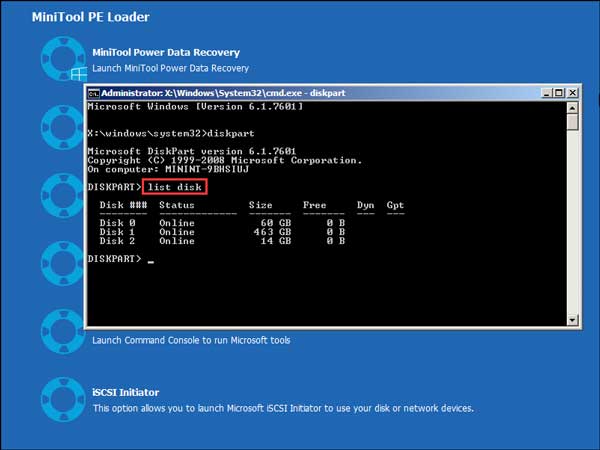Click the MiniTool Power Data Recovery lifebuoy icon
The image size is (600, 450).
pos(63,59)
